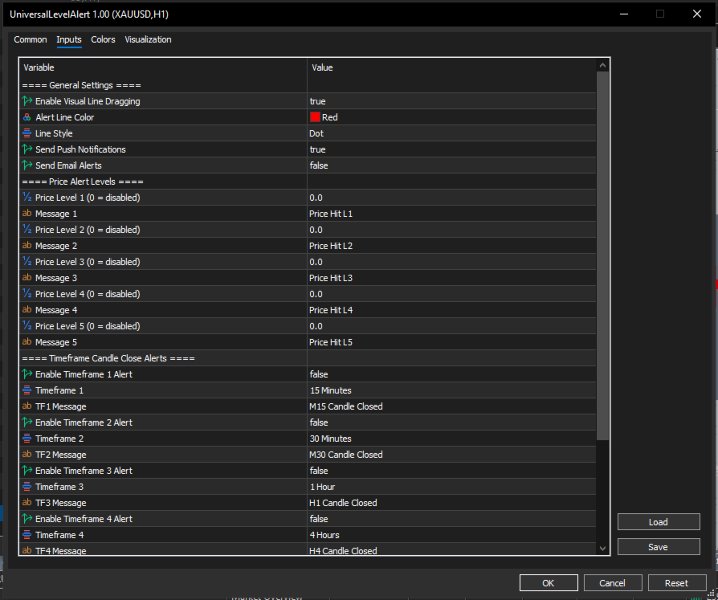The width and height of the screenshot is (718, 600).
Task: Select the General Settings separator row
Action: [308, 85]
